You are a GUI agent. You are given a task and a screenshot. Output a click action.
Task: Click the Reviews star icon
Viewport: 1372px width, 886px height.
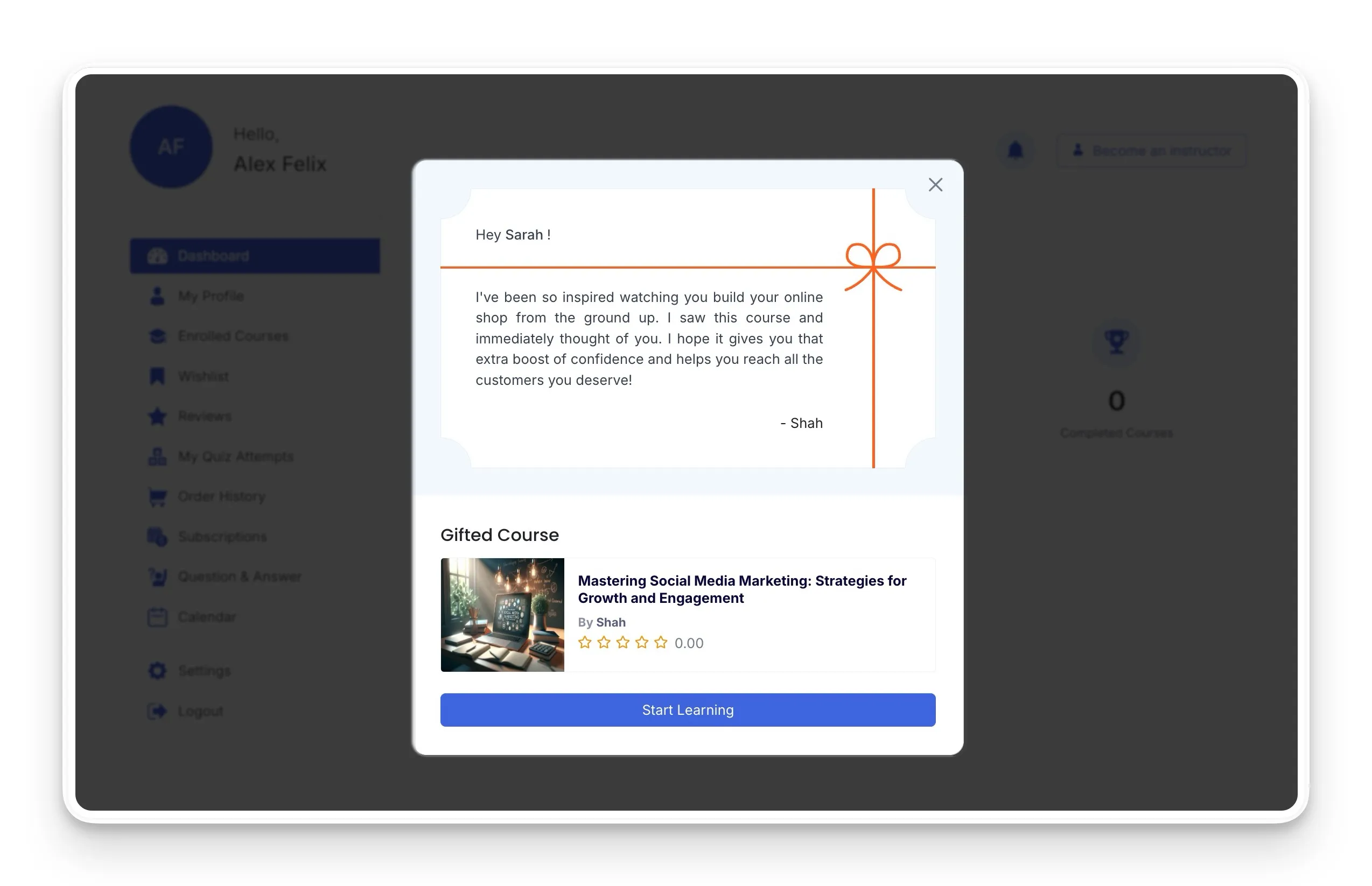pyautogui.click(x=157, y=416)
